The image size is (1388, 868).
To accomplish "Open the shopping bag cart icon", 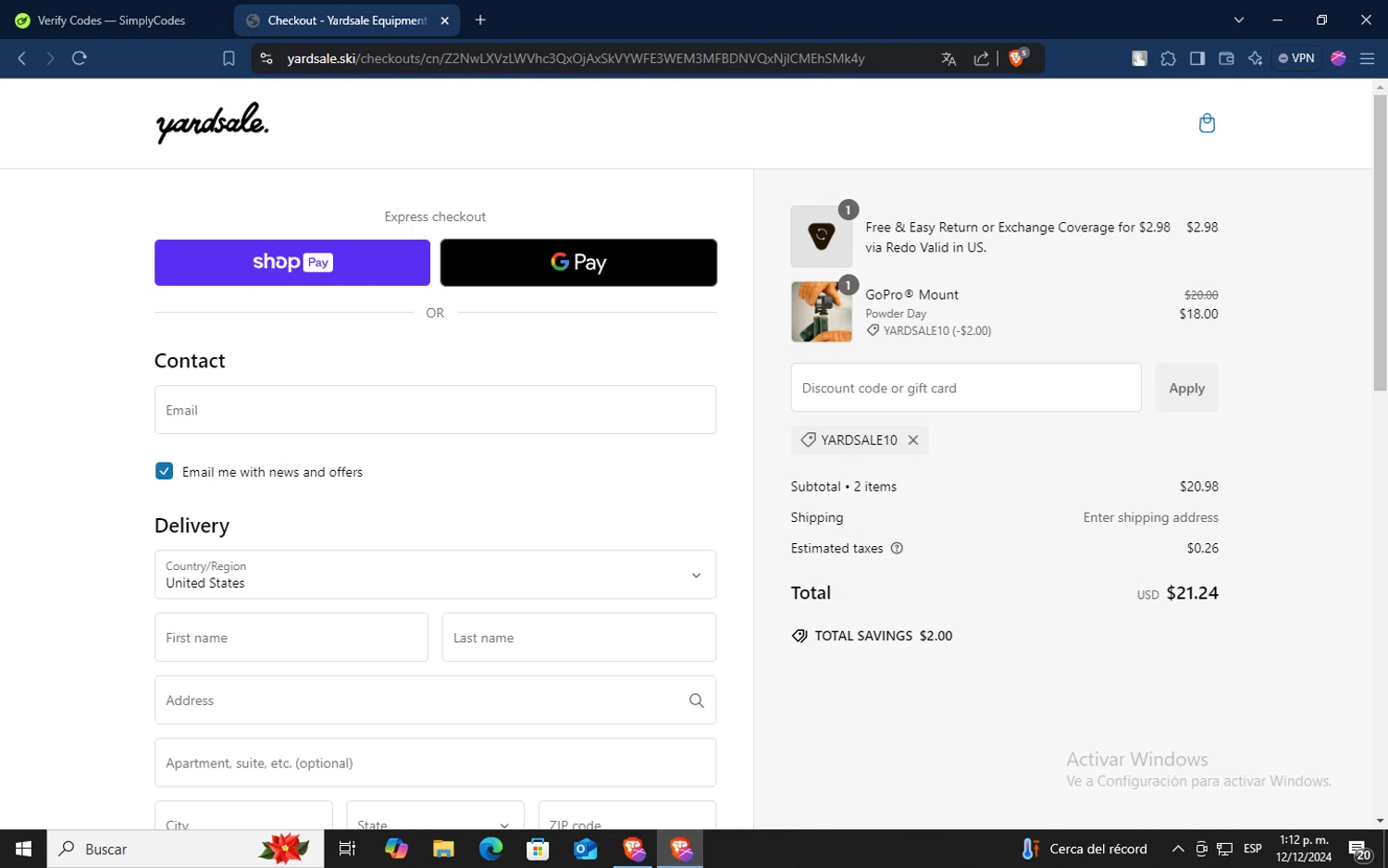I will coord(1207,123).
